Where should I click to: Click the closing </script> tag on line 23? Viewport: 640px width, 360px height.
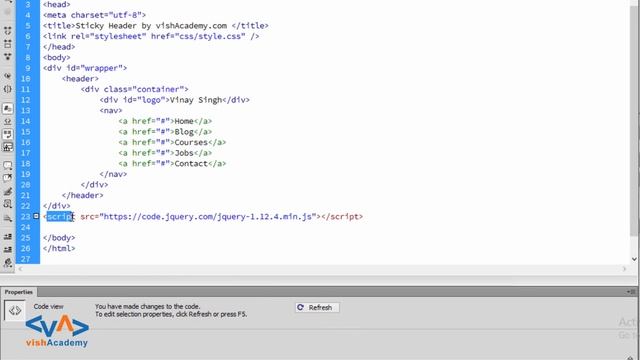tap(342, 216)
